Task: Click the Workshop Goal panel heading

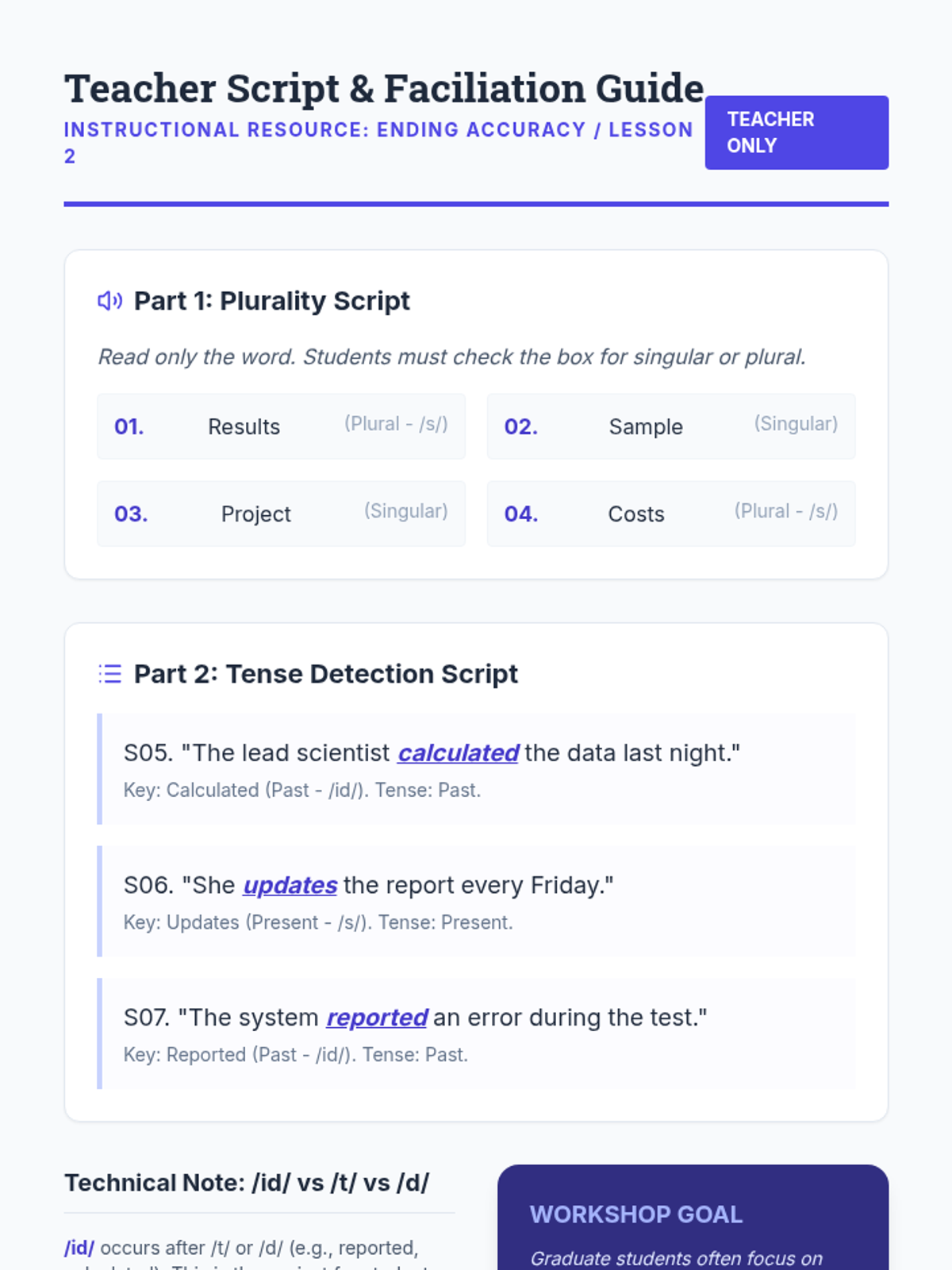Action: 635,1214
